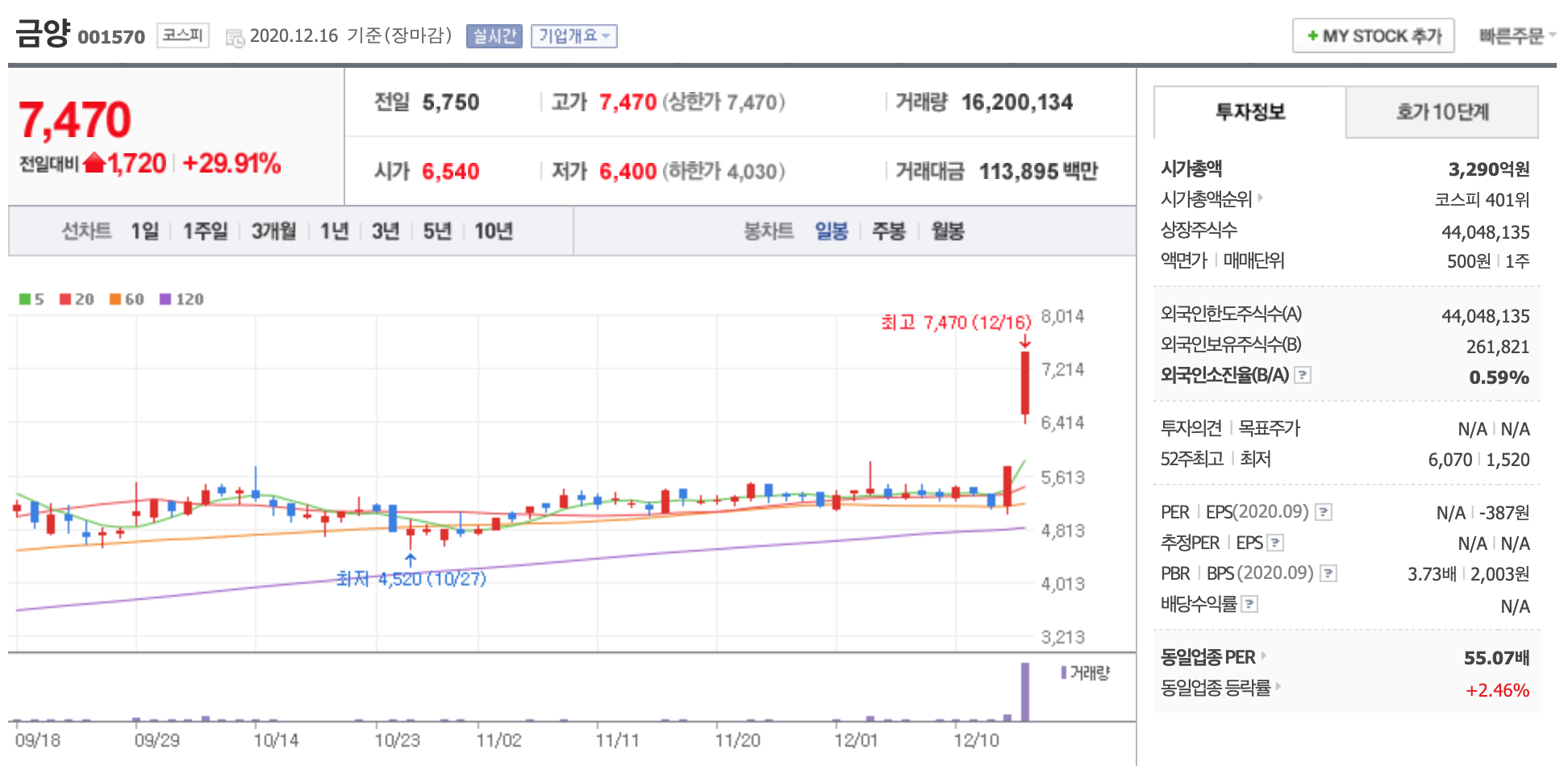This screenshot has height=766, width=1568.
Task: Click the 전일 5,750 value
Action: 451,102
